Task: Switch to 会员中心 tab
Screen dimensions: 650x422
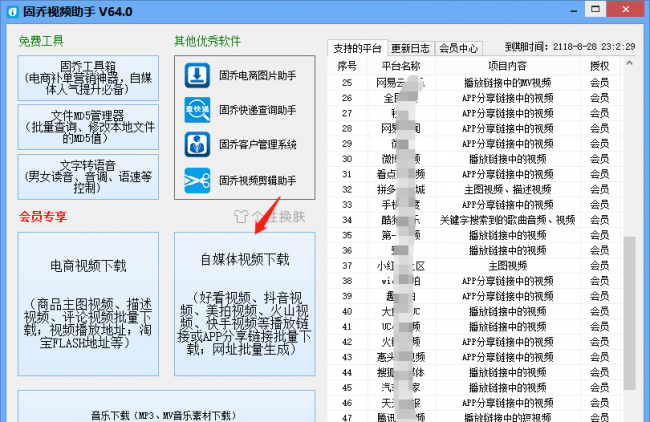Action: (458, 49)
